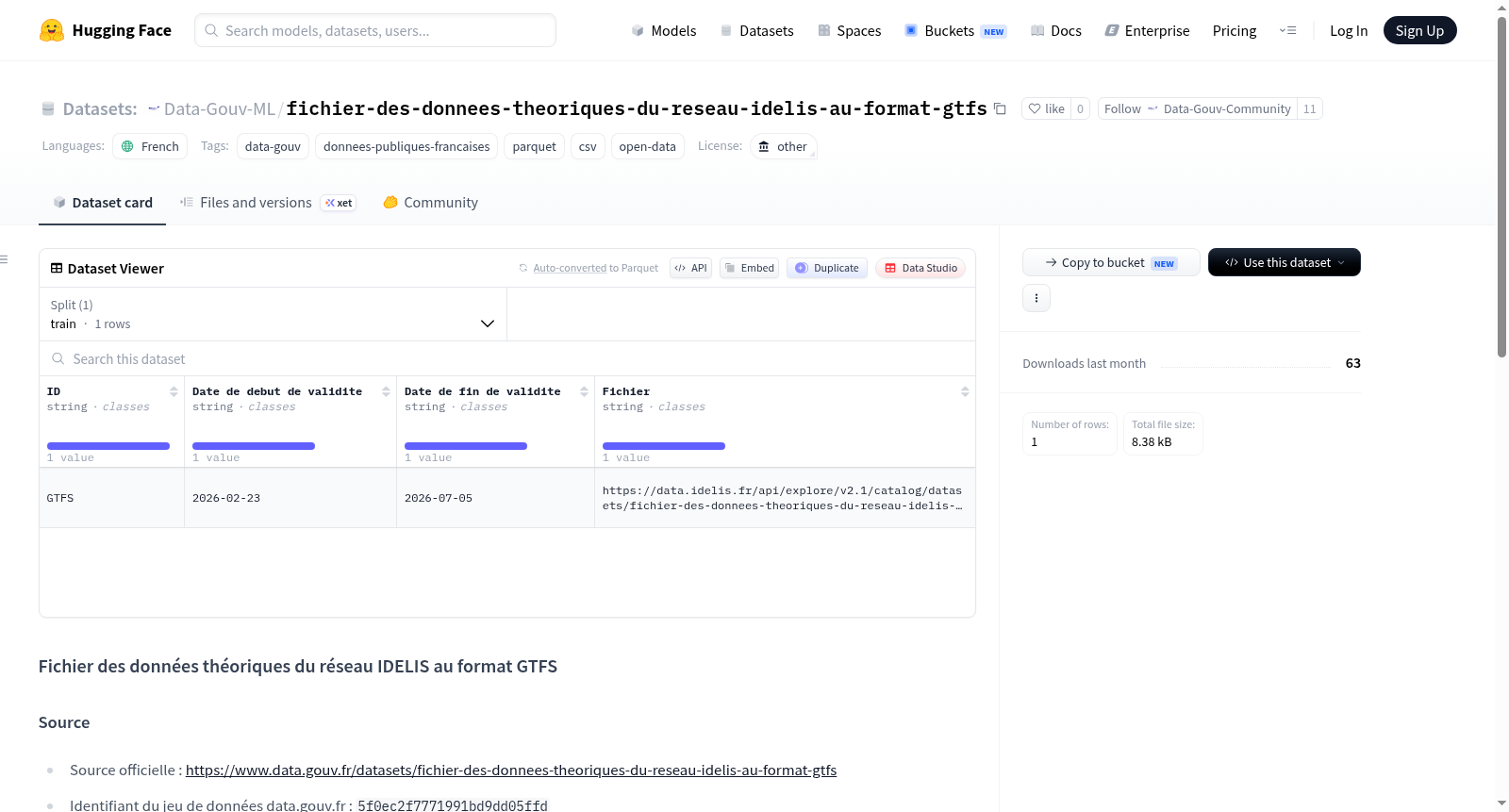Click the API button
1509x812 pixels.
tap(690, 268)
